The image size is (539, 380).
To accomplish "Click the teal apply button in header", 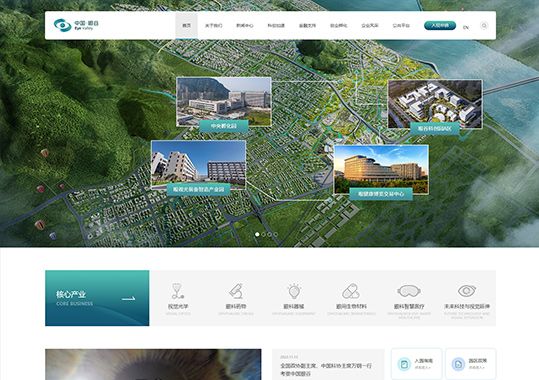I will pos(440,25).
